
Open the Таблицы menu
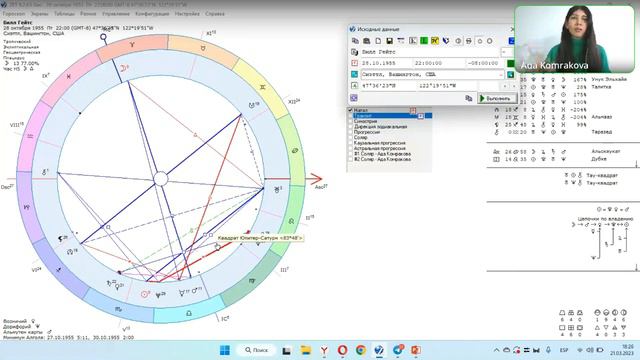point(64,13)
